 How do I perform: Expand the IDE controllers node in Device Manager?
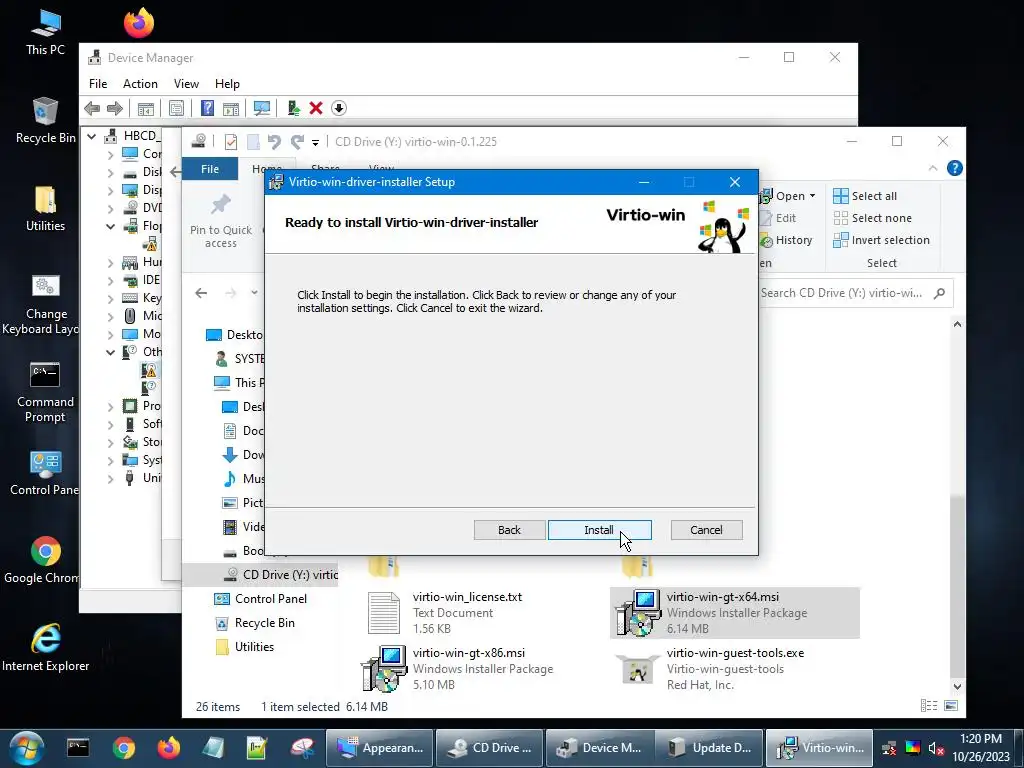(x=110, y=280)
